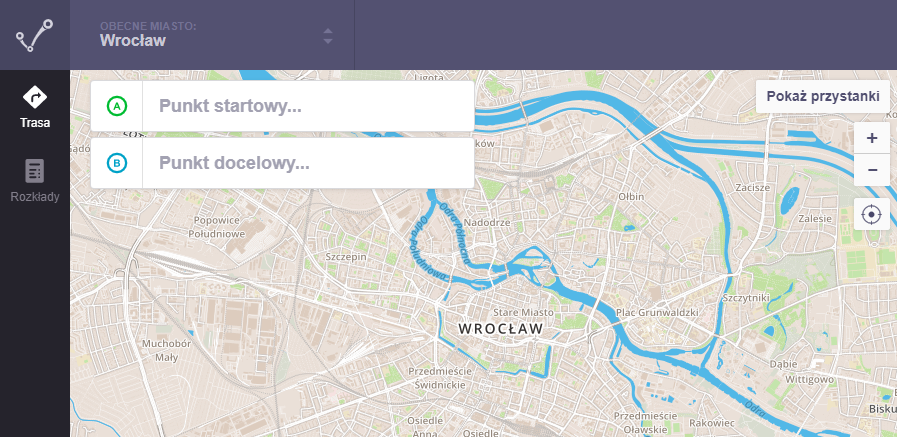Viewport: 897px width, 437px height.
Task: Click the Nadodrze district label
Action: (x=487, y=222)
